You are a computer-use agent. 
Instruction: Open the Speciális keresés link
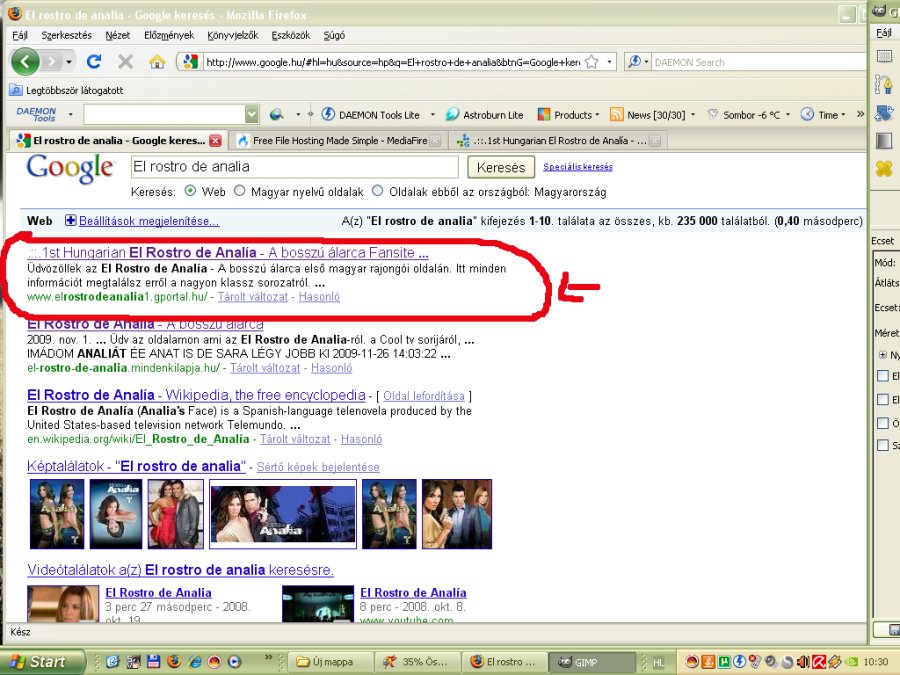coord(577,167)
